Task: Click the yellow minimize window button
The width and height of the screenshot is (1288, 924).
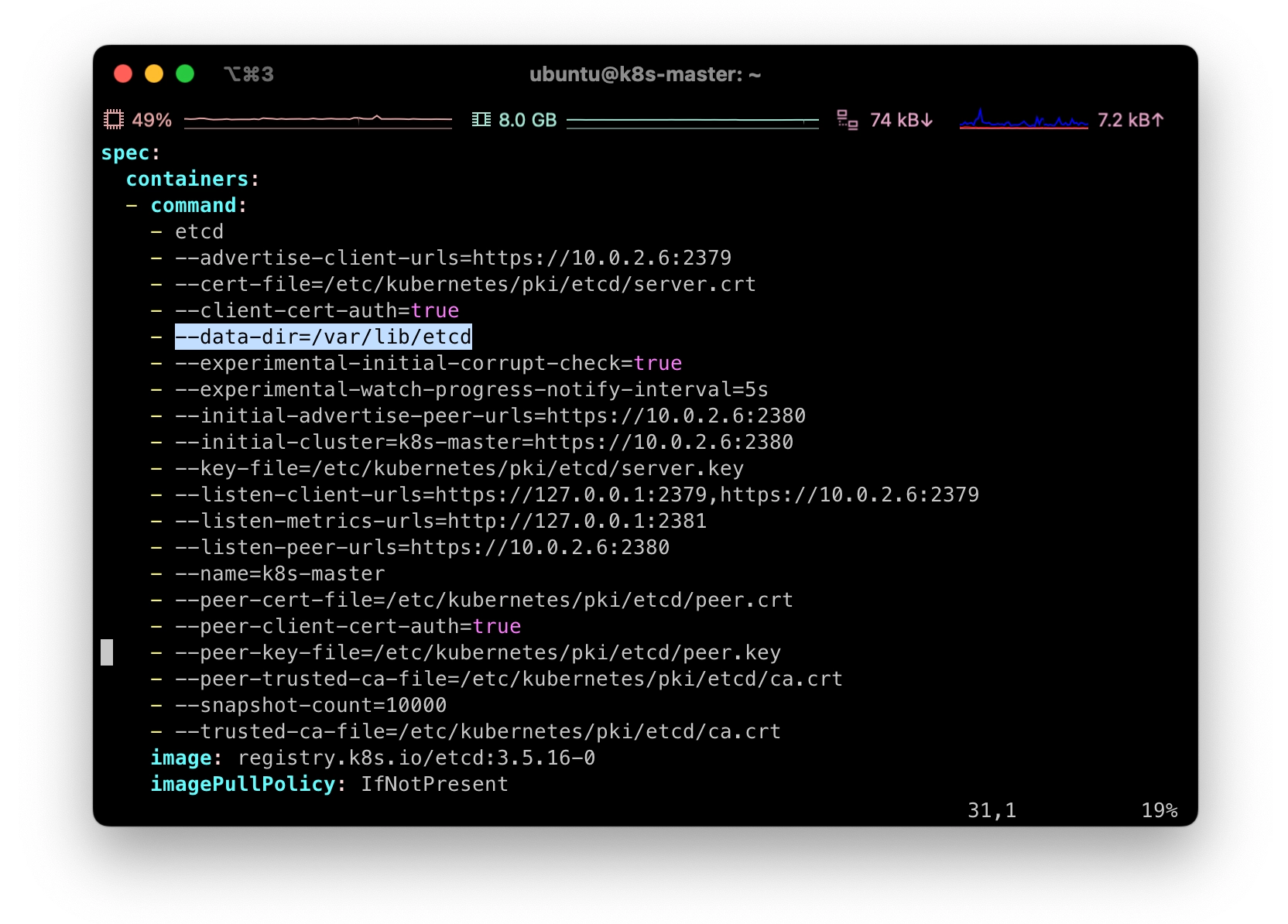Action: point(154,74)
